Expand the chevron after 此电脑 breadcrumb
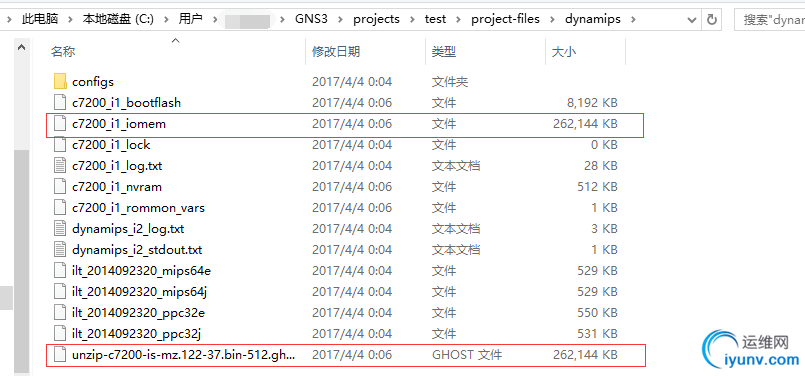805x376 pixels. (70, 20)
